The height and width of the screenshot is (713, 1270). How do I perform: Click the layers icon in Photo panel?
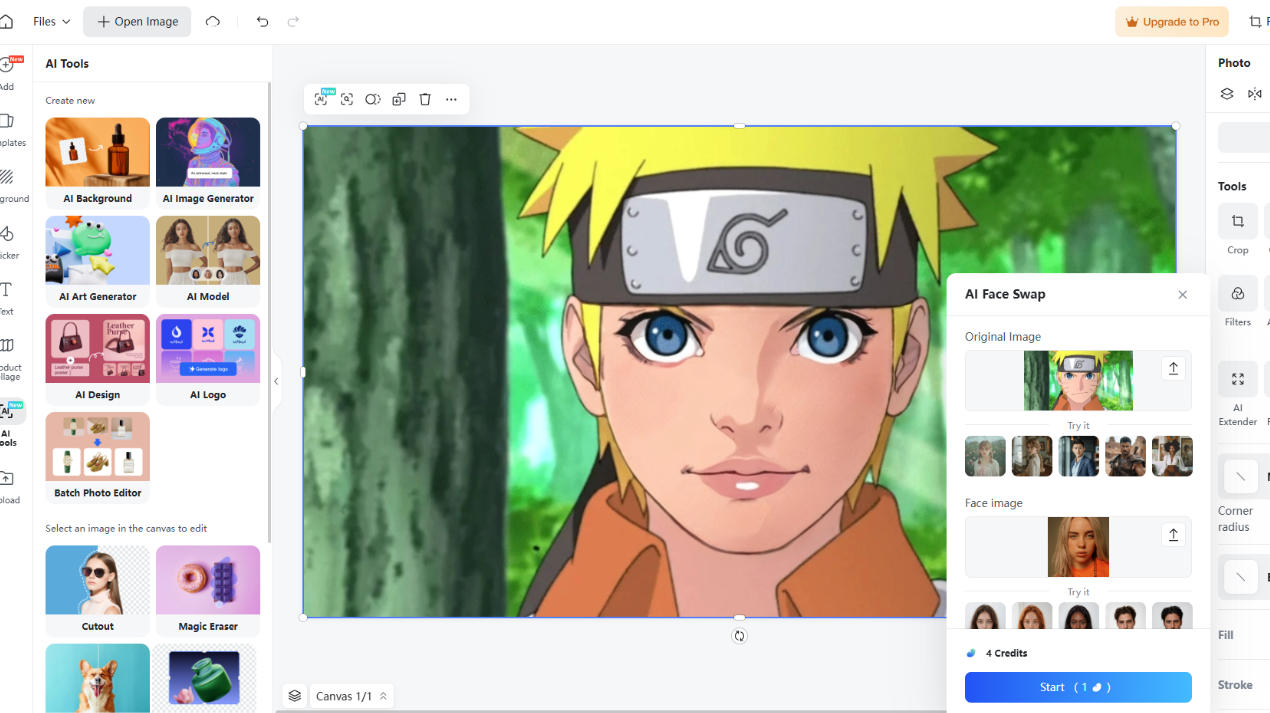coord(1227,94)
